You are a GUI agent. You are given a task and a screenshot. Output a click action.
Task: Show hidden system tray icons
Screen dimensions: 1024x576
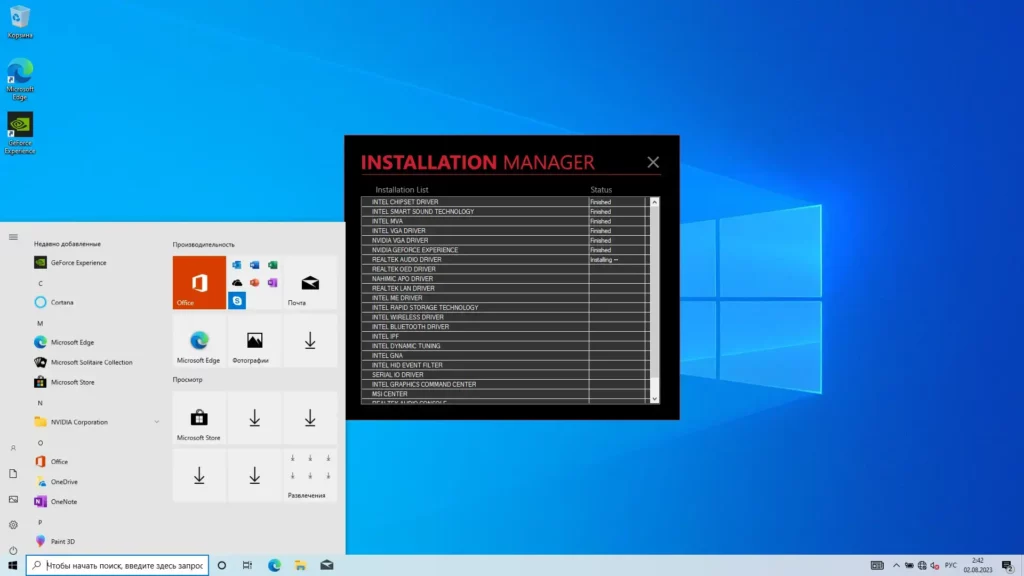895,566
